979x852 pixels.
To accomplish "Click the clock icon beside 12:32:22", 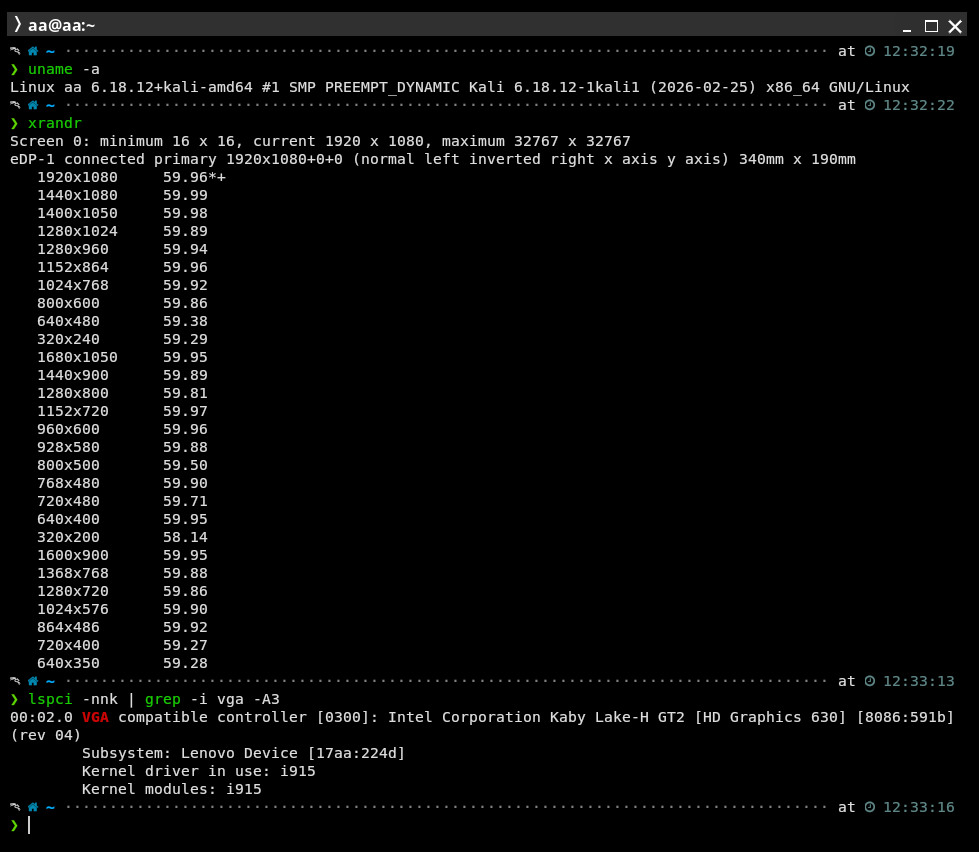I will click(x=870, y=105).
